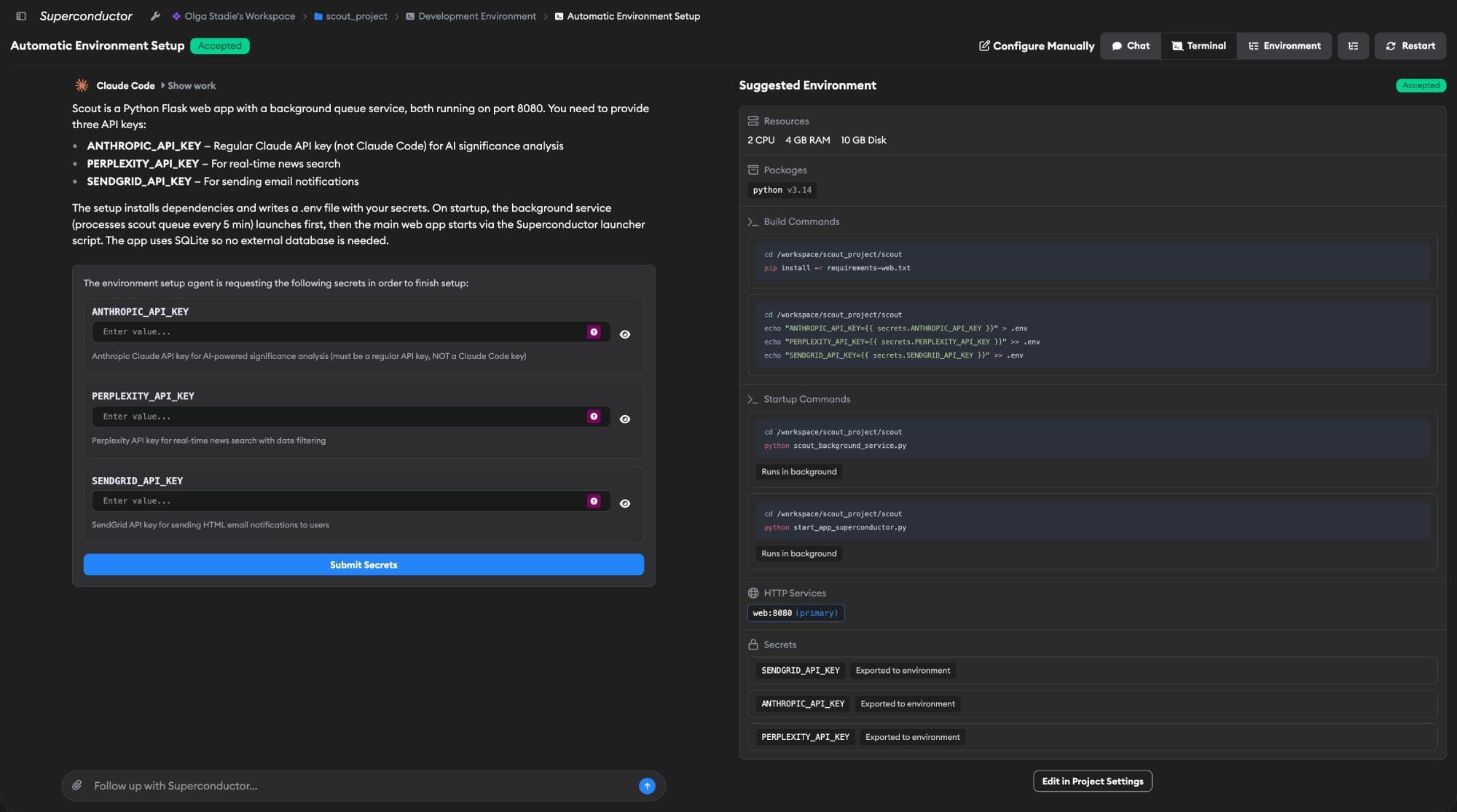
Task: Click the Superconductor logo text
Action: (86, 16)
